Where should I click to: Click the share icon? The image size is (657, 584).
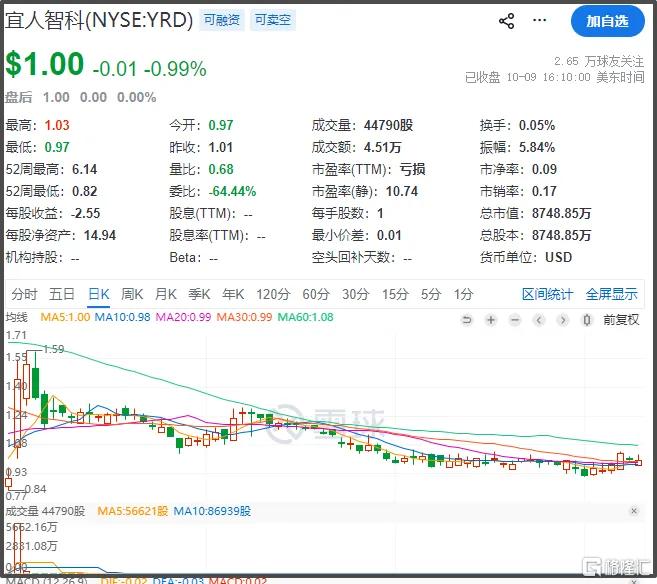506,21
